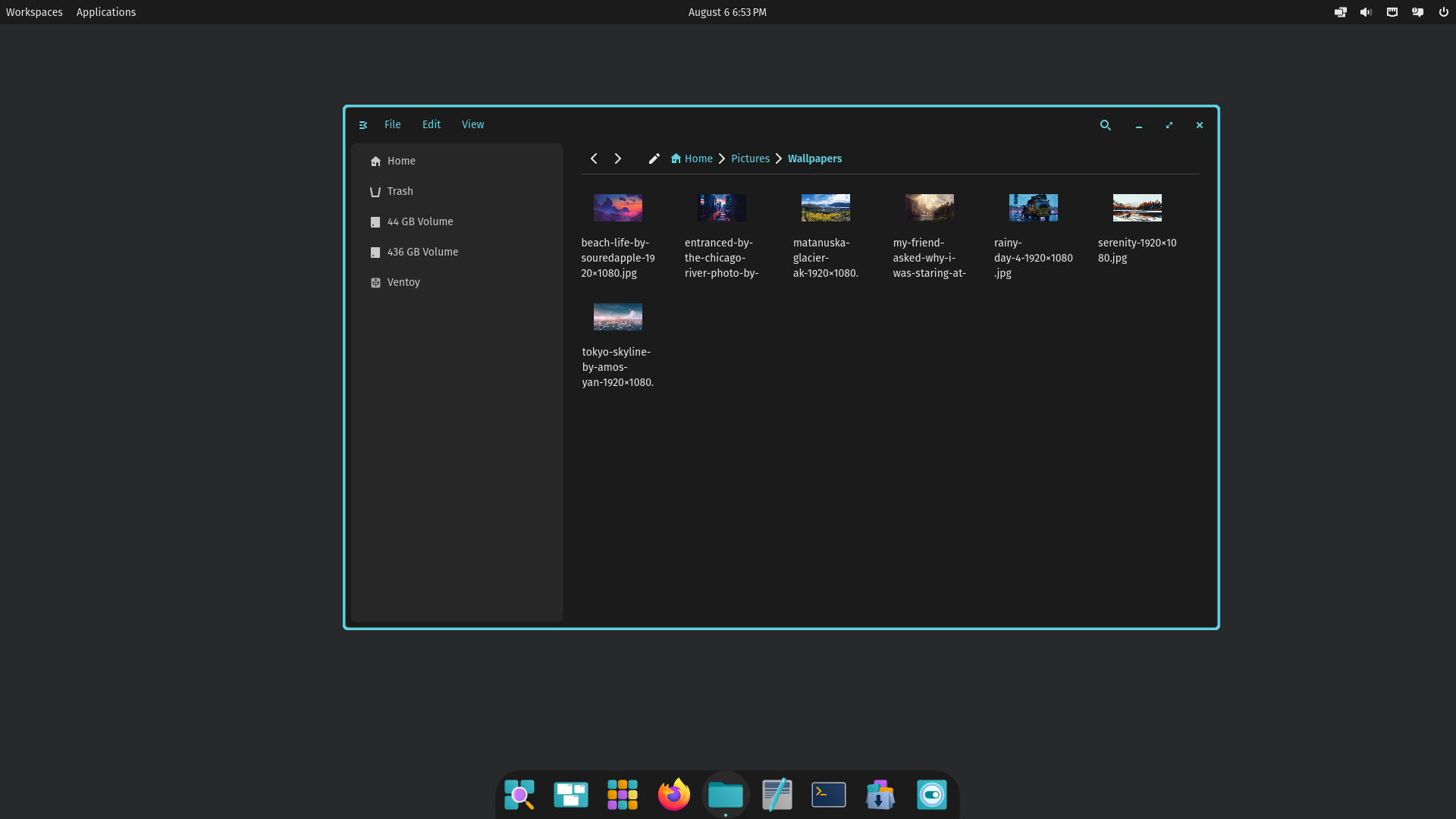This screenshot has width=1456, height=819.
Task: Select serenity-1920×1080.jpg thumbnail
Action: click(x=1137, y=208)
